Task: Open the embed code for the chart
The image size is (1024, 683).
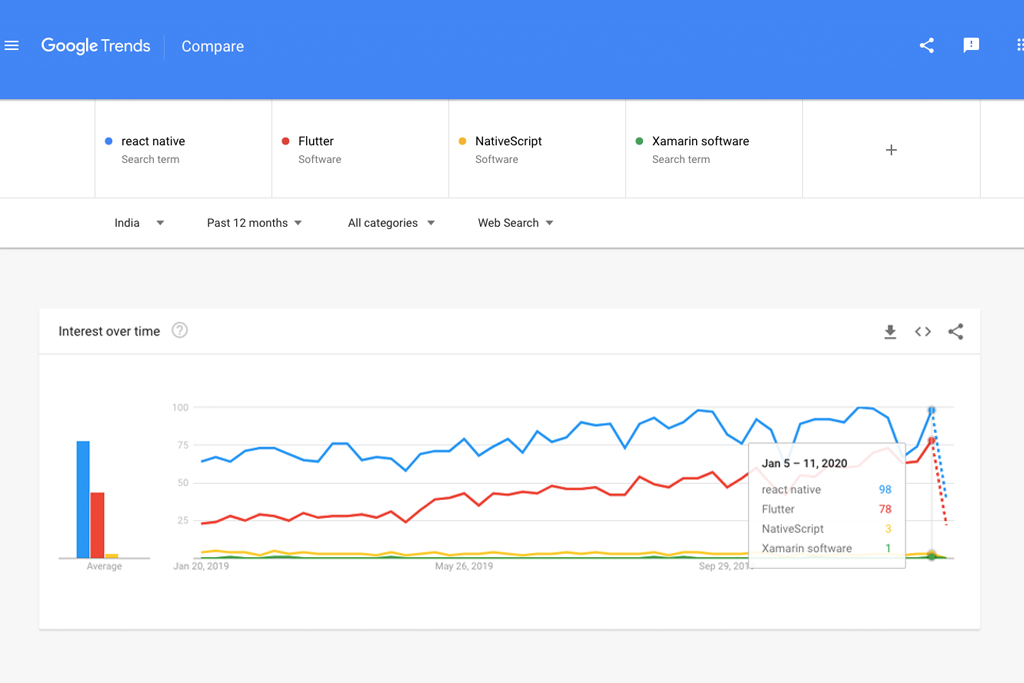Action: point(922,331)
